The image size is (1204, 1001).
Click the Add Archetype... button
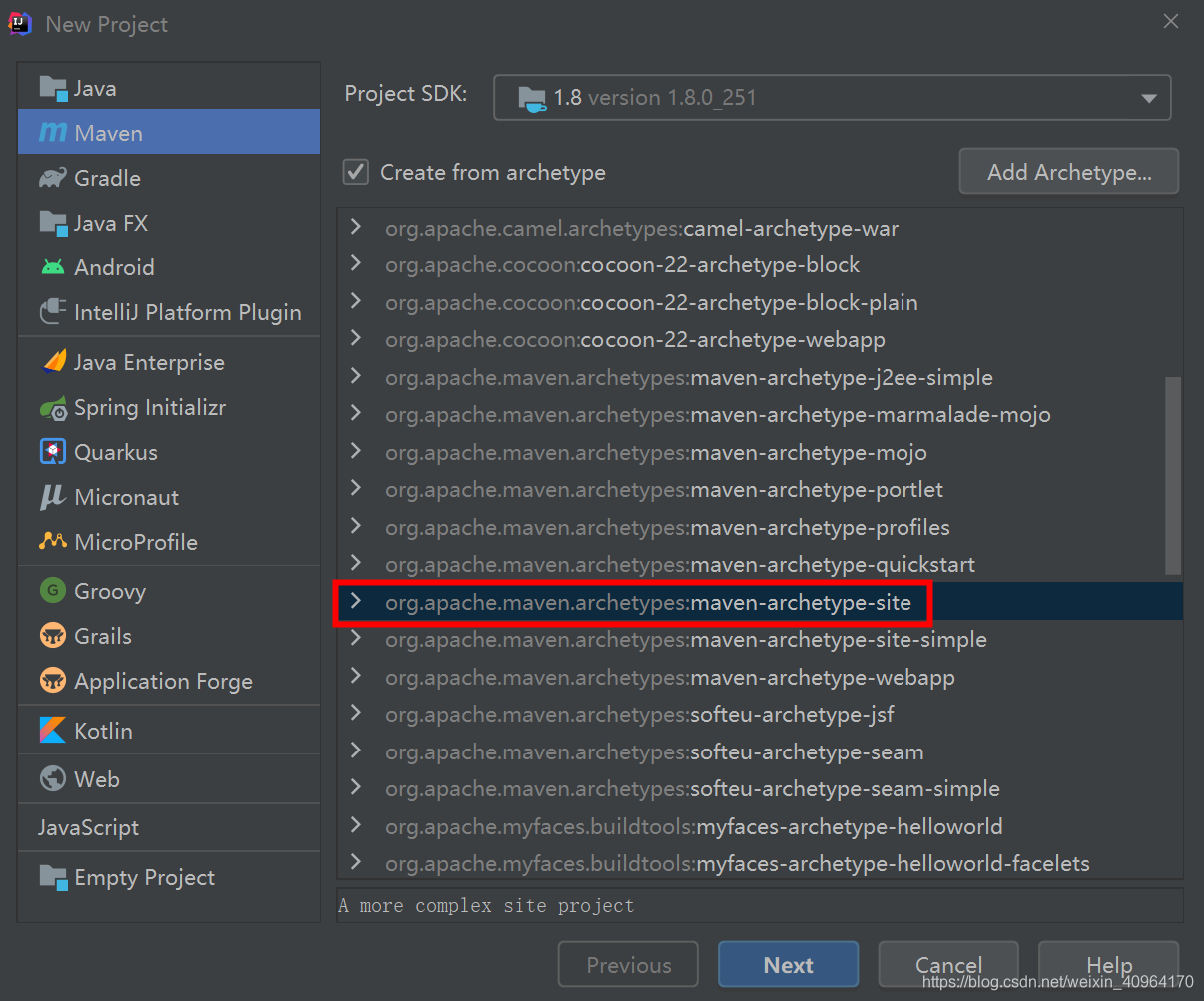(1068, 172)
